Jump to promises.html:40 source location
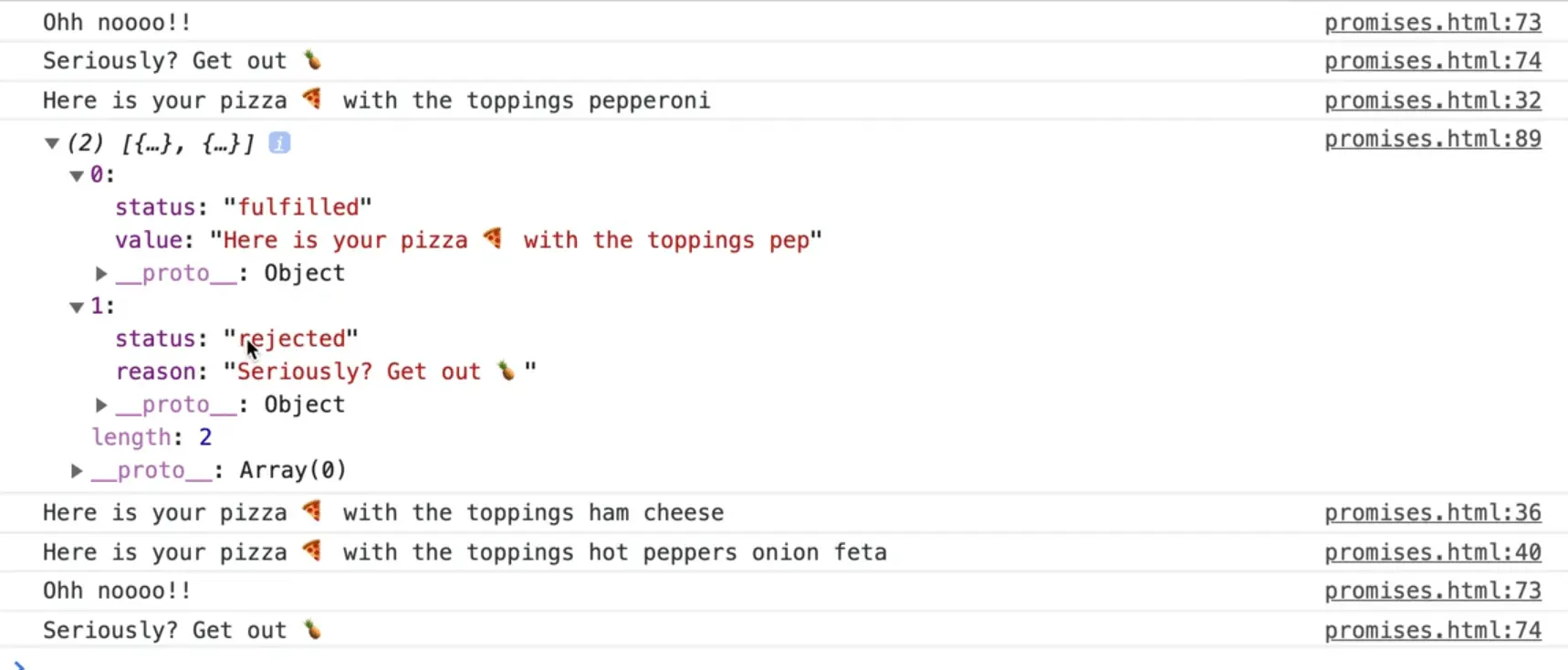This screenshot has width=1568, height=670. pyautogui.click(x=1432, y=552)
